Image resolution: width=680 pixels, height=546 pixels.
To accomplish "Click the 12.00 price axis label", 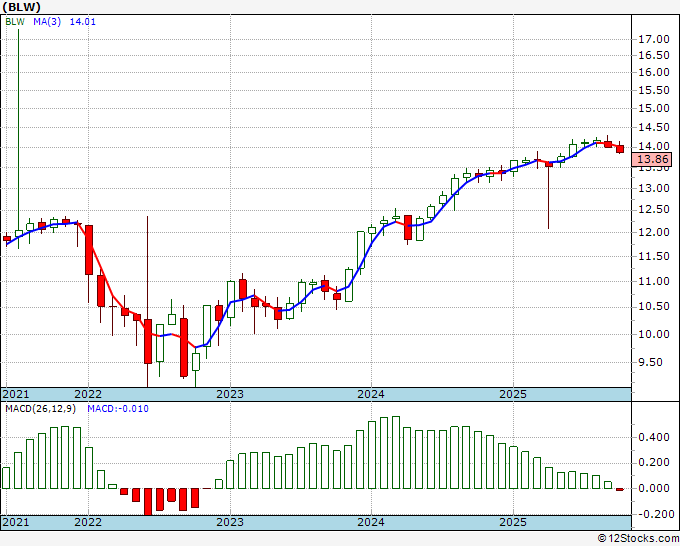I will tap(654, 232).
